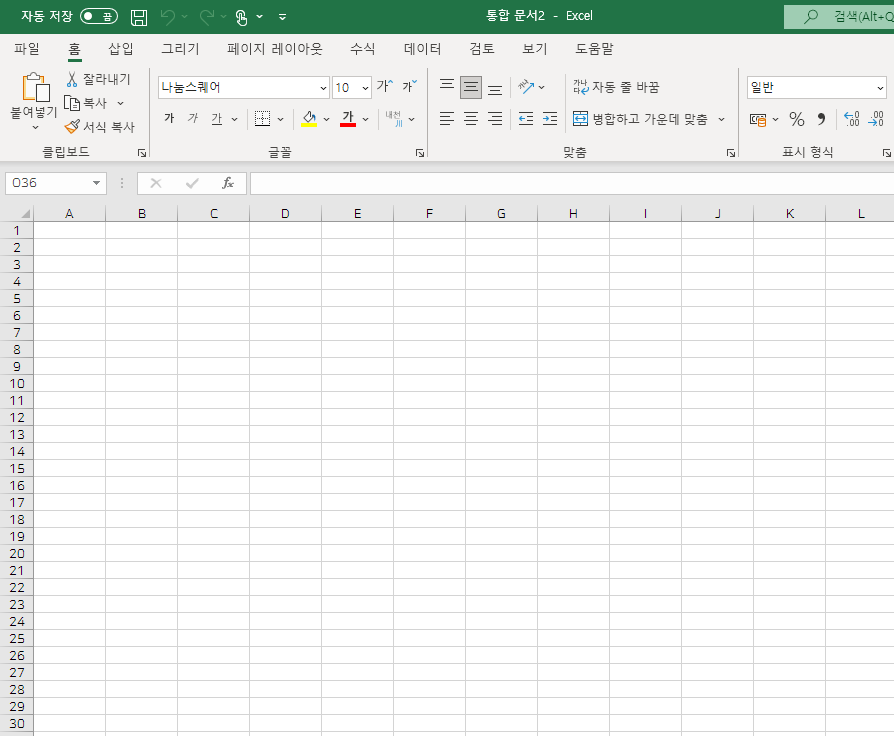Open the Fill Color dropdown arrow

pyautogui.click(x=326, y=119)
